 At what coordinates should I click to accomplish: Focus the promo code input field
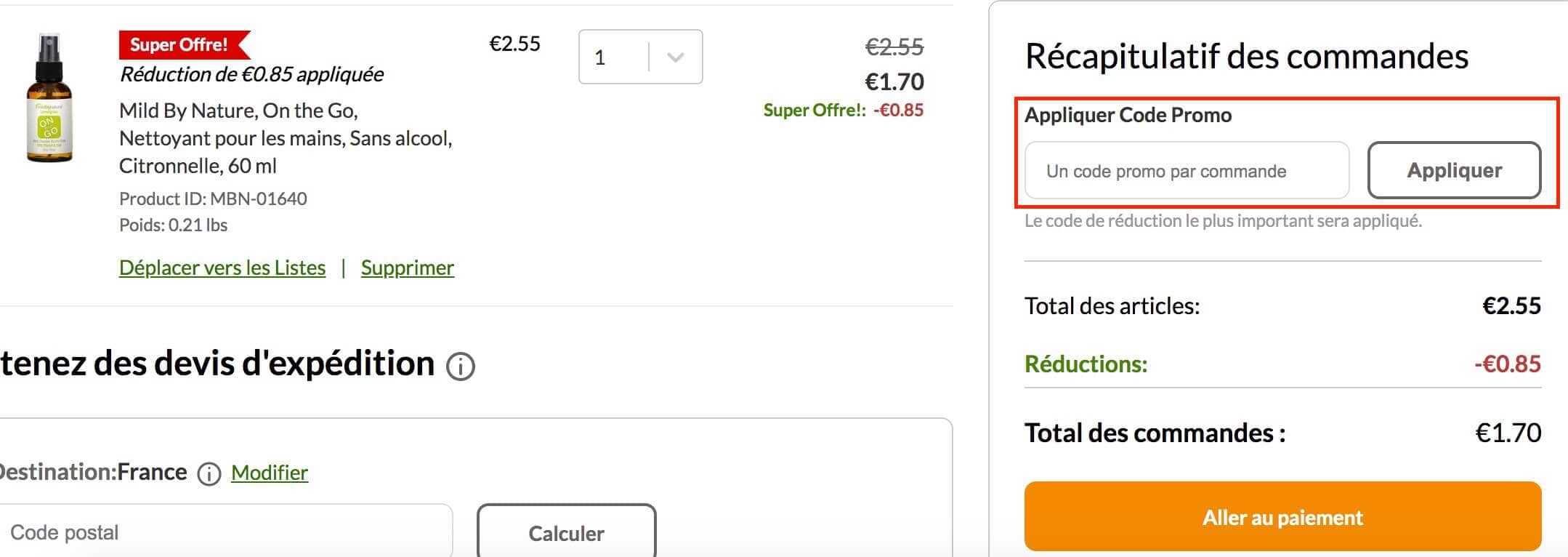[1187, 170]
